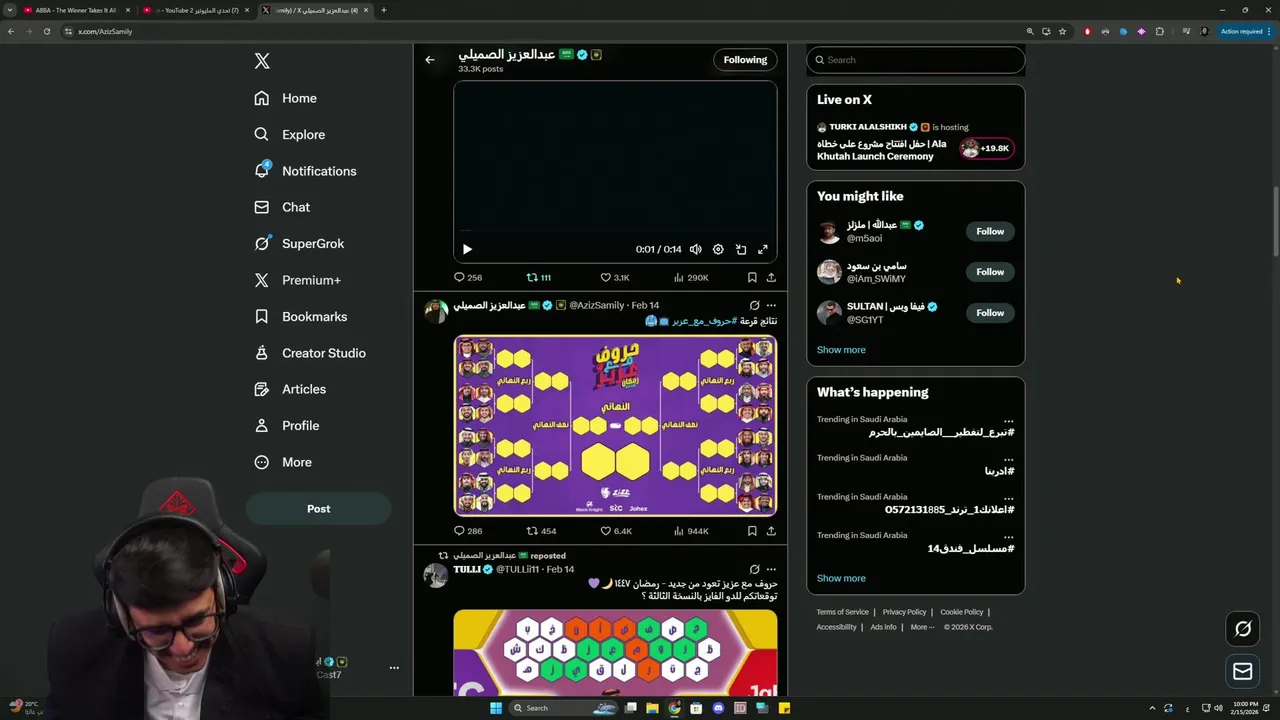
Task: Open Premium+ in the sidebar
Action: pos(297,280)
